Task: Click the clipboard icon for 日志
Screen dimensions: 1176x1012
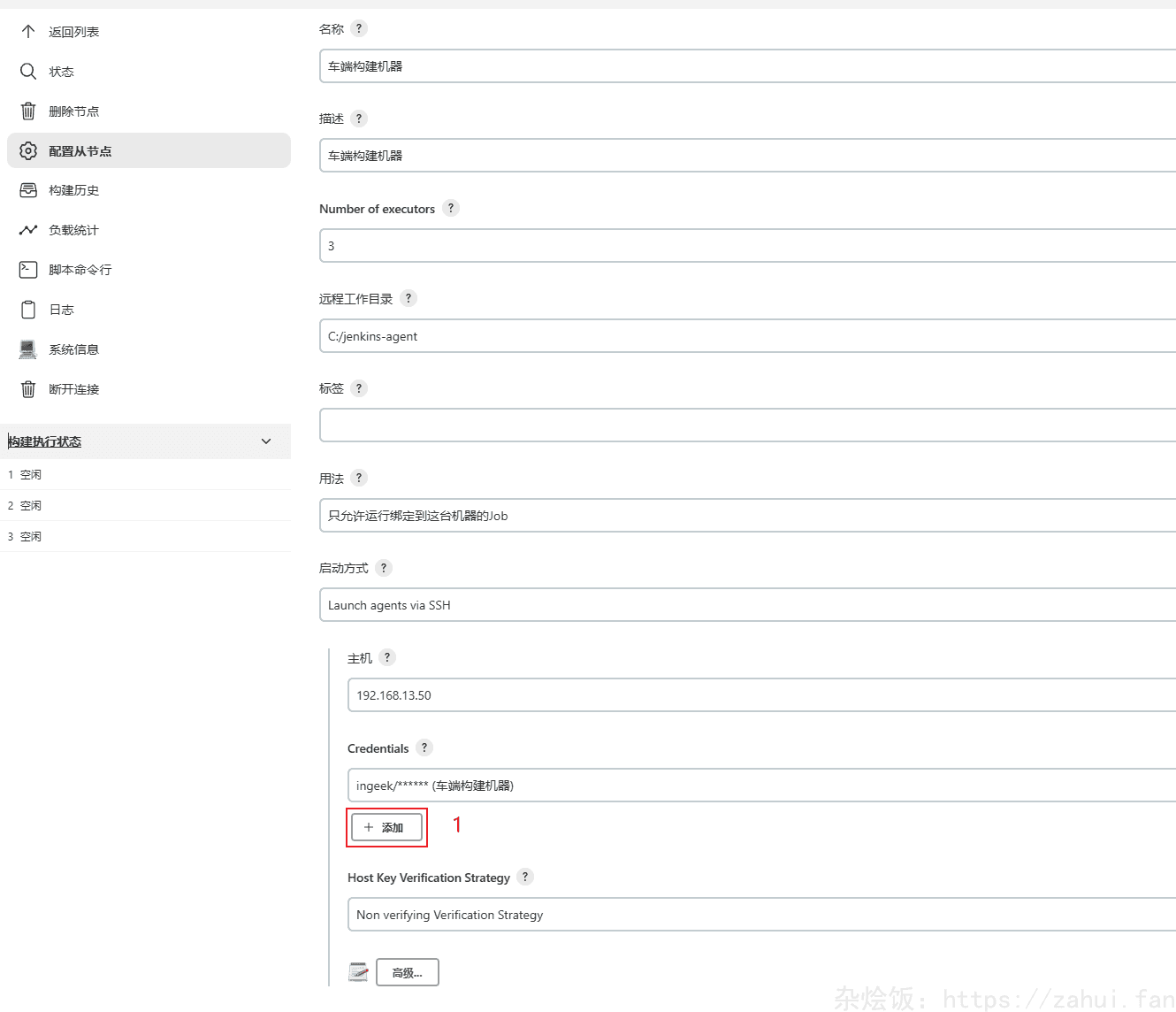Action: [x=28, y=310]
